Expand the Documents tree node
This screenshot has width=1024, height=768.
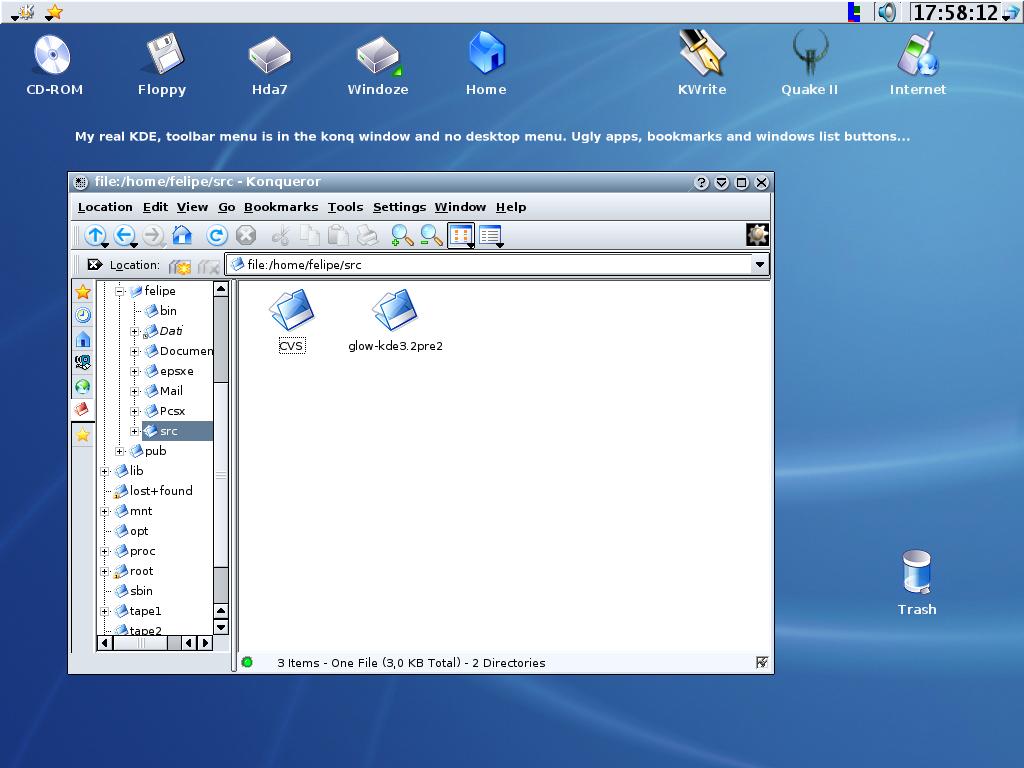pos(135,351)
